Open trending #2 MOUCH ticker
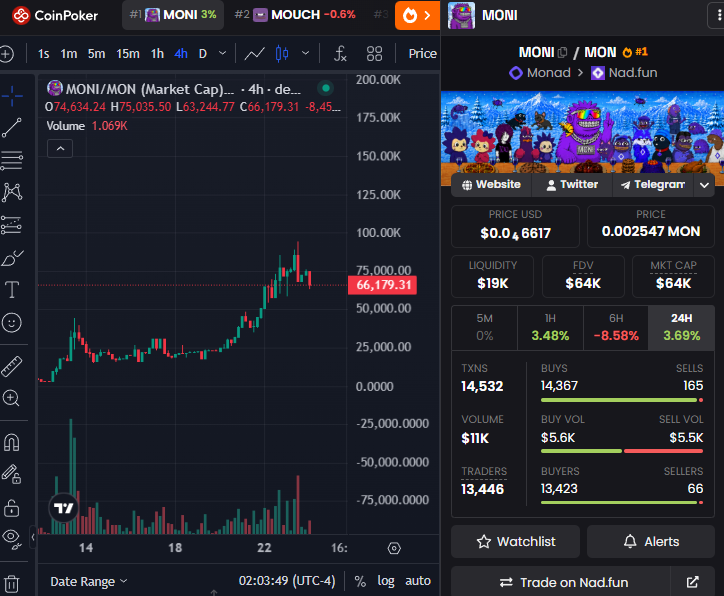 (x=295, y=15)
